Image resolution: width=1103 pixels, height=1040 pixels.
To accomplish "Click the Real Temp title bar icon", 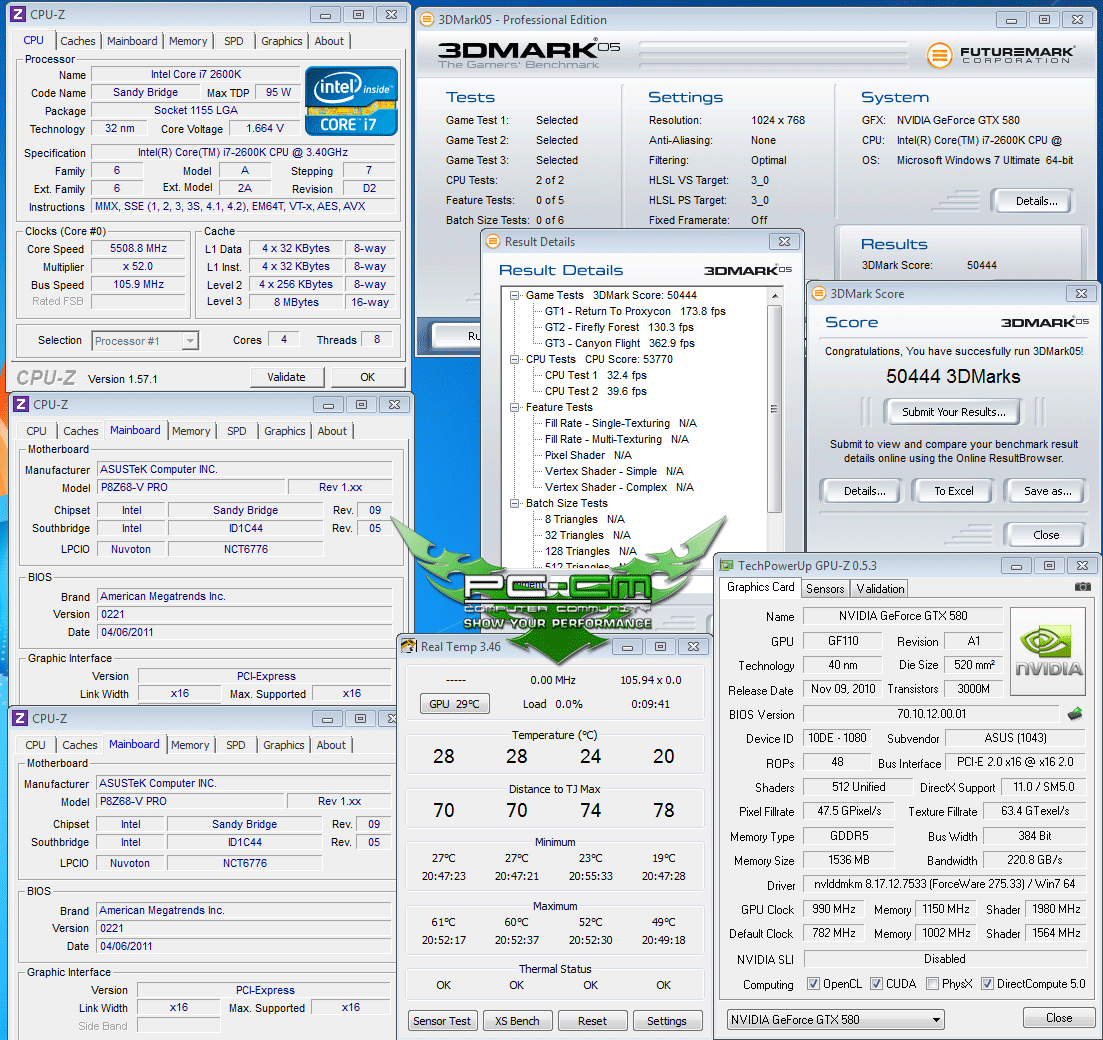I will (409, 647).
